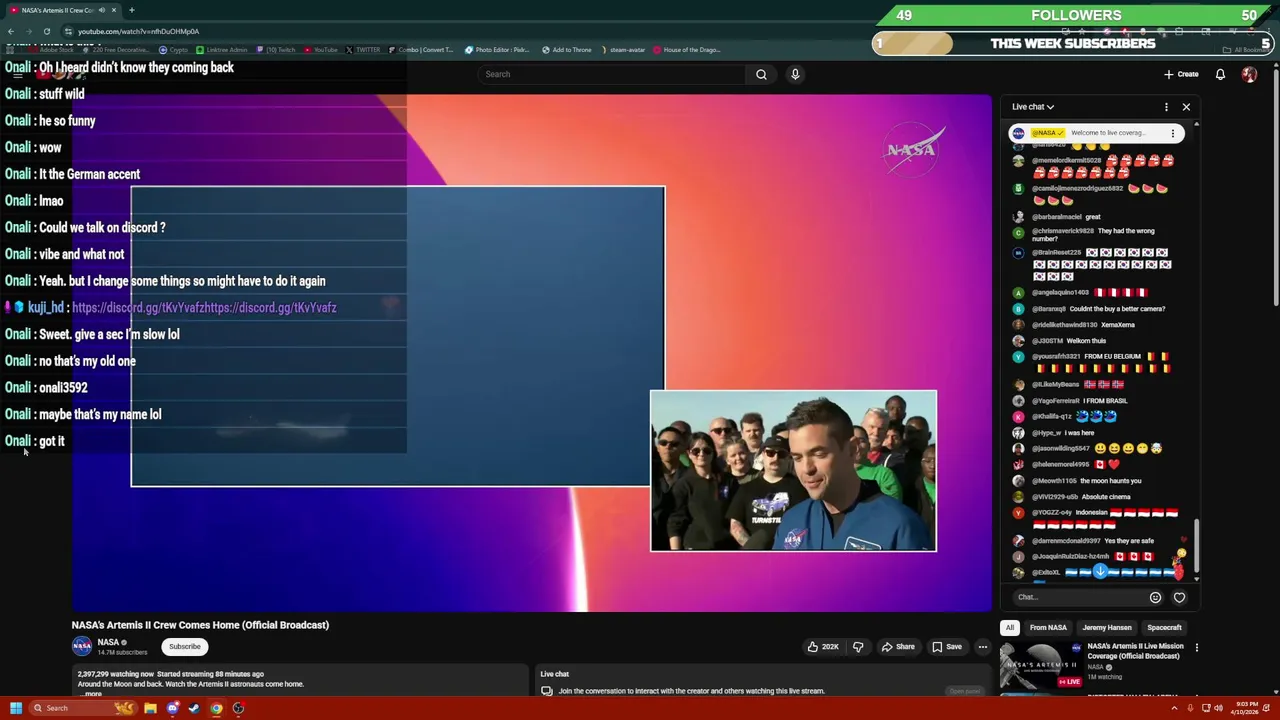Open a new browser tab
This screenshot has width=1280, height=720.
coord(131,10)
